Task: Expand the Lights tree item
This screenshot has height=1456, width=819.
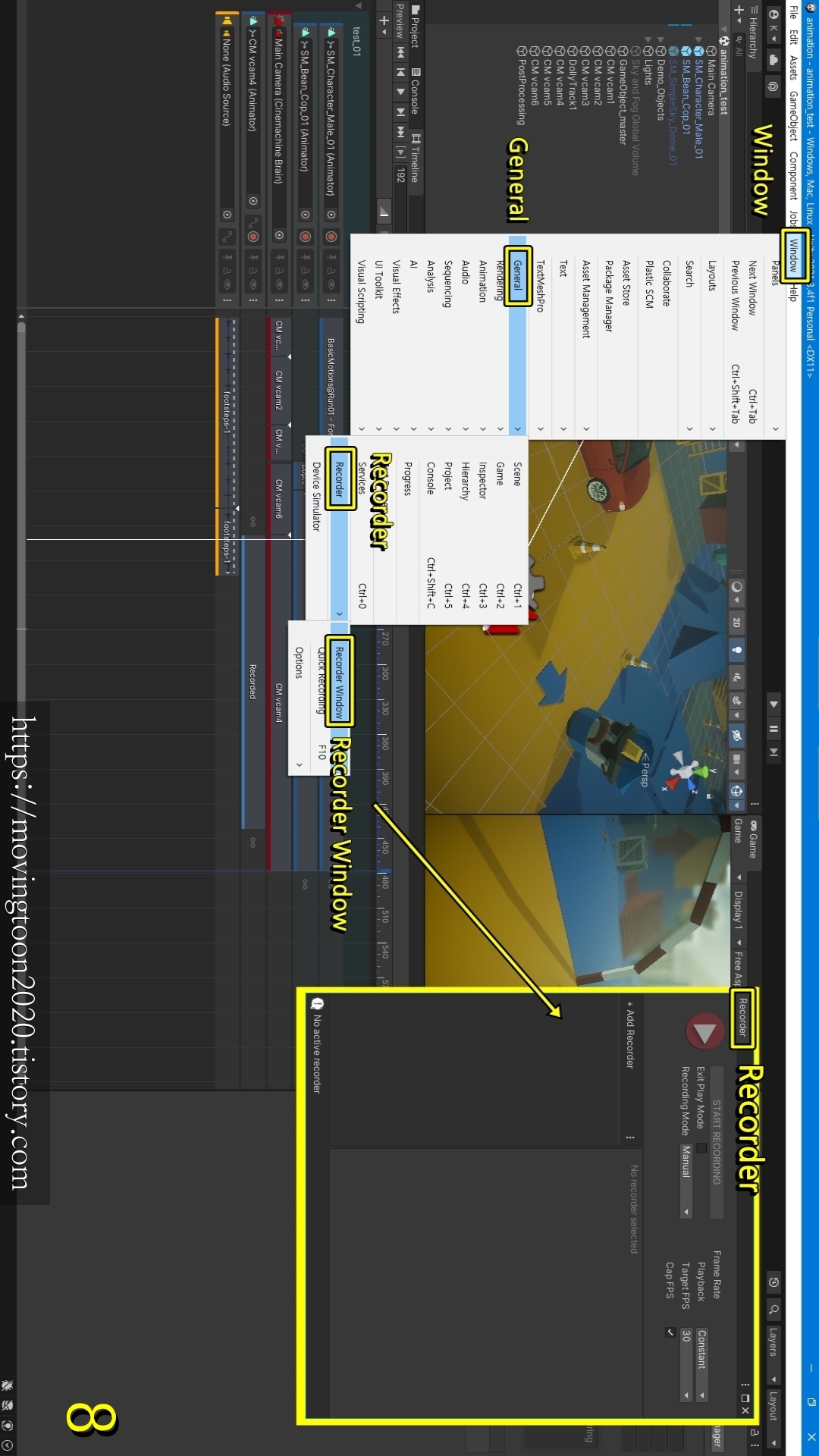Action: click(x=648, y=39)
